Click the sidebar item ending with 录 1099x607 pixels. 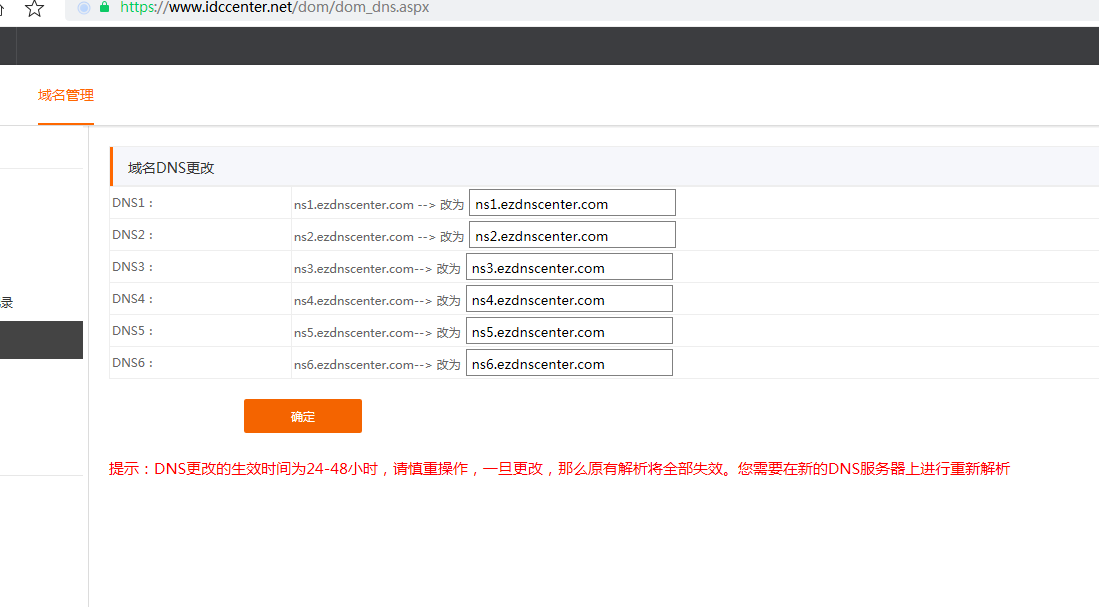click(7, 302)
